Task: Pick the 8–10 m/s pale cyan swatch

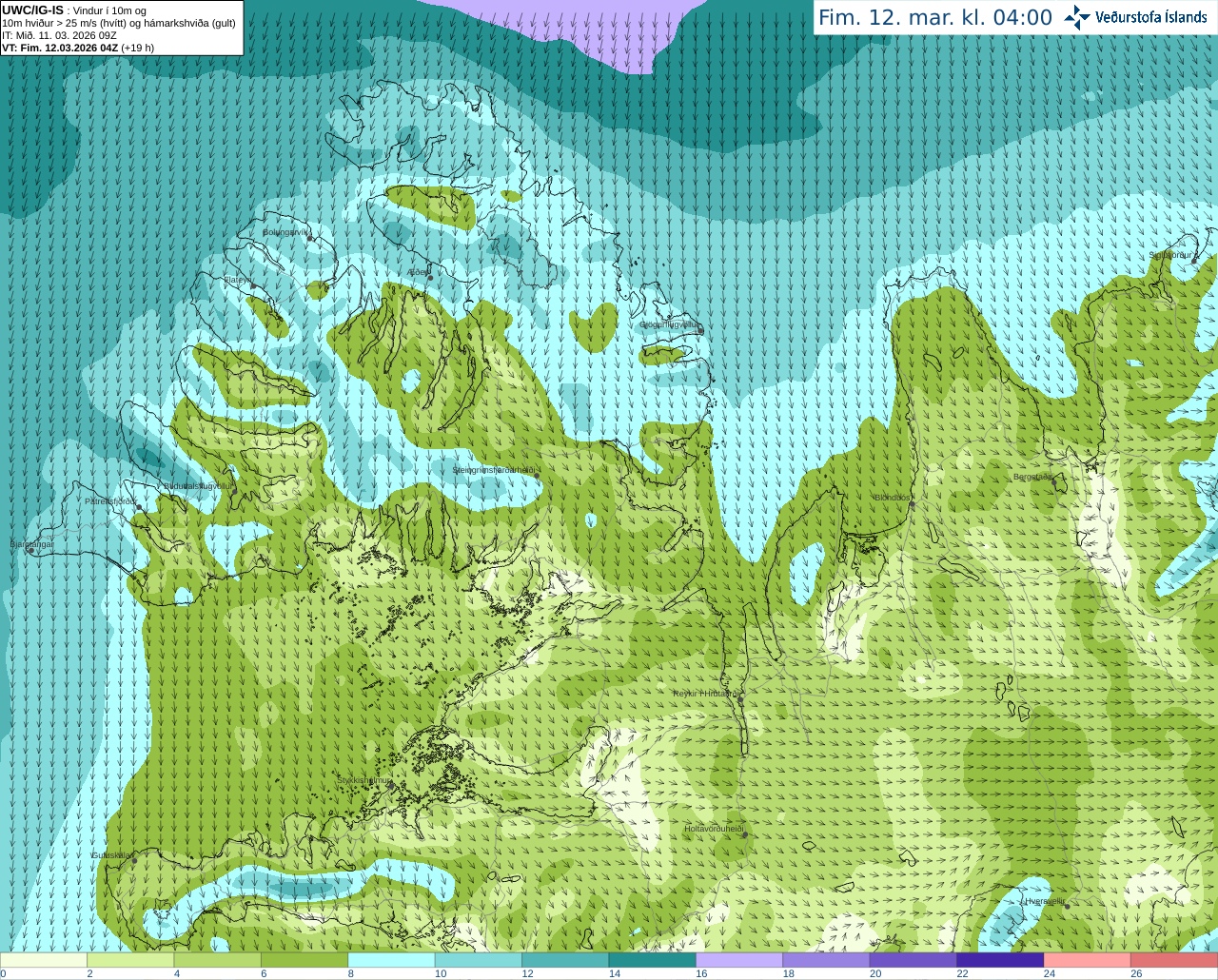Action: coord(391,960)
